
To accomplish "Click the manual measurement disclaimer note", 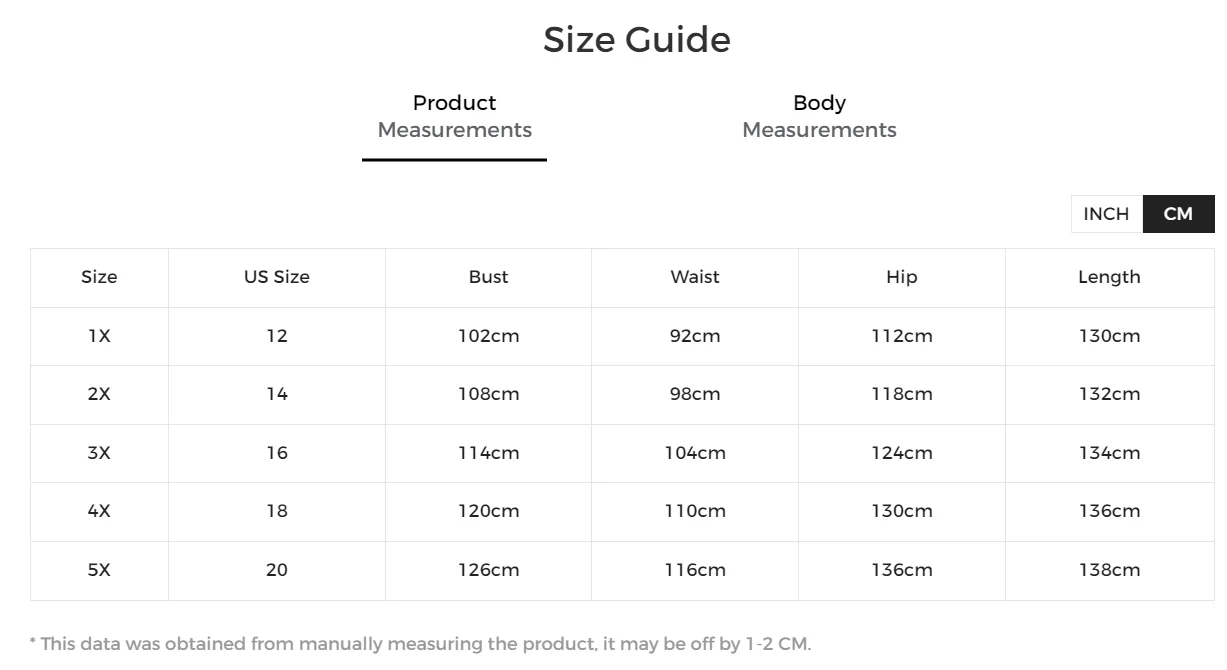I will (x=420, y=644).
